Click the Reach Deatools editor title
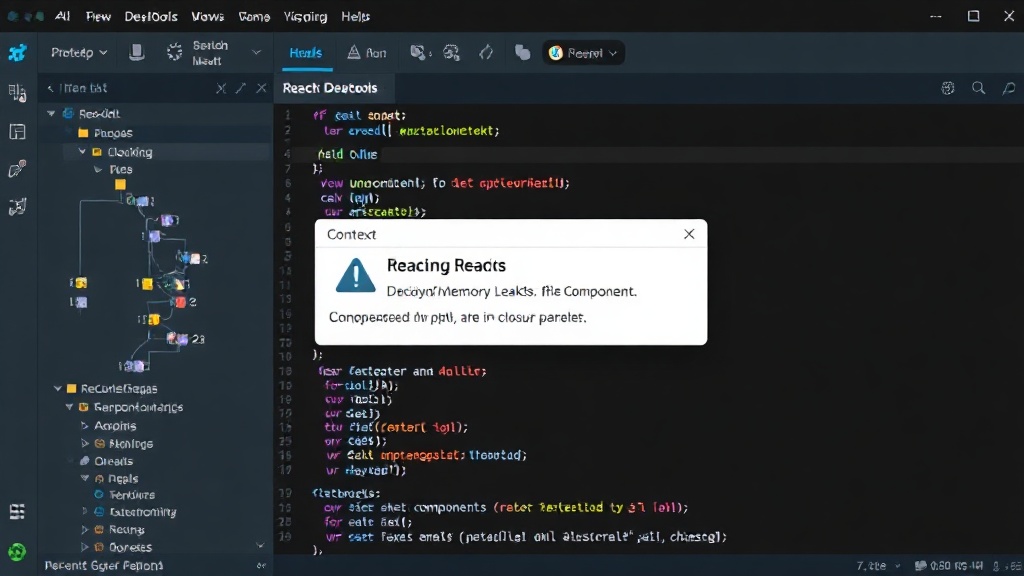 coord(330,88)
